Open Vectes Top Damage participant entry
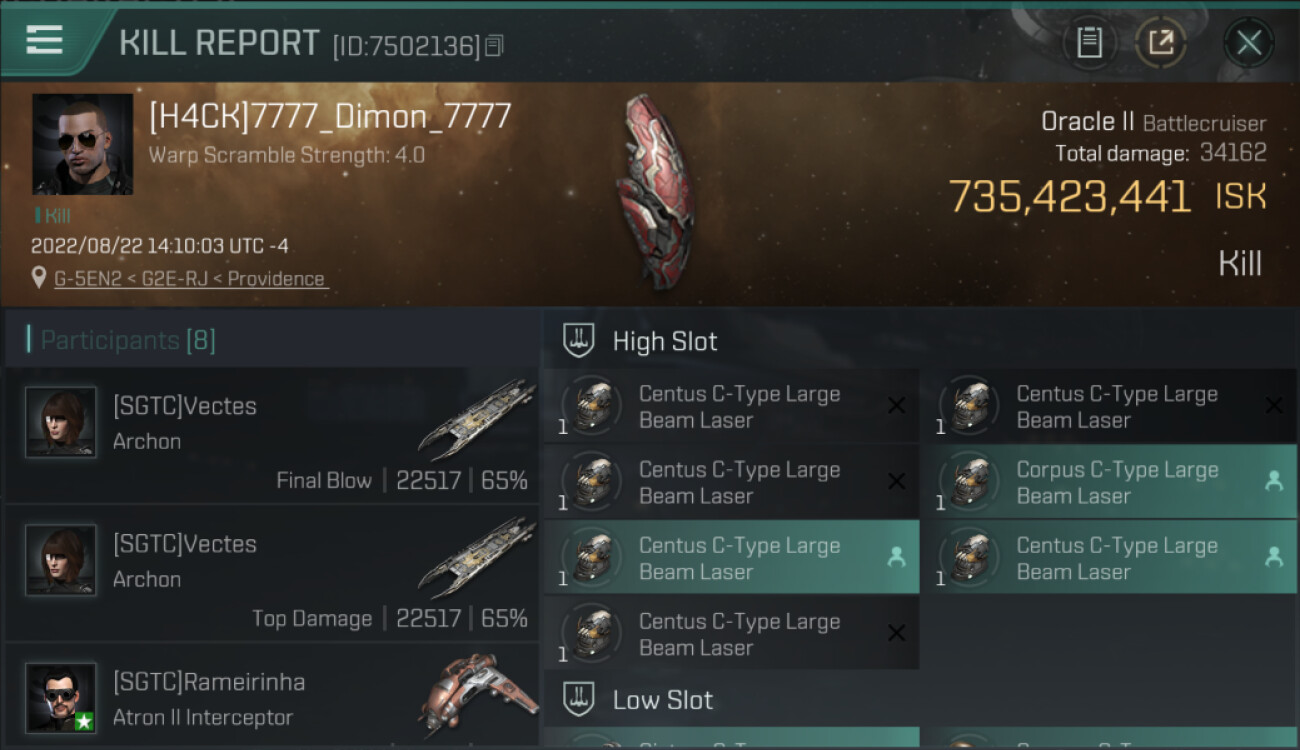This screenshot has height=750, width=1300. click(x=272, y=574)
